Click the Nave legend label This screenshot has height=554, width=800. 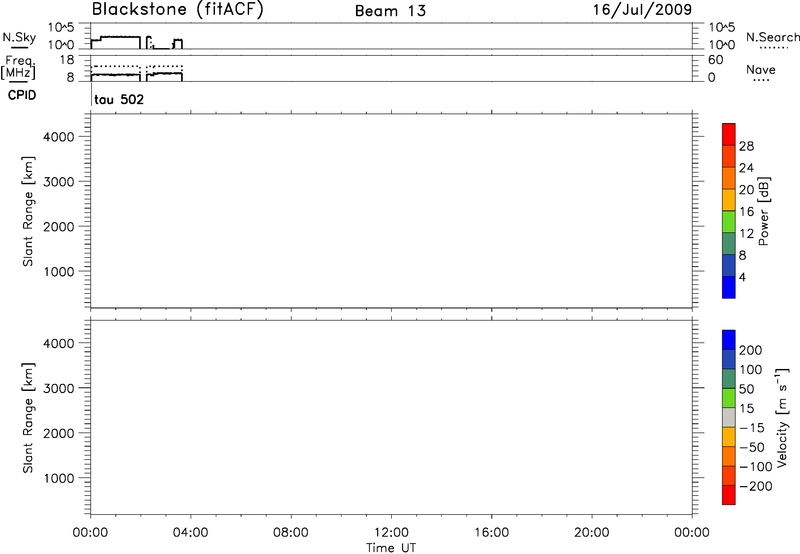761,69
